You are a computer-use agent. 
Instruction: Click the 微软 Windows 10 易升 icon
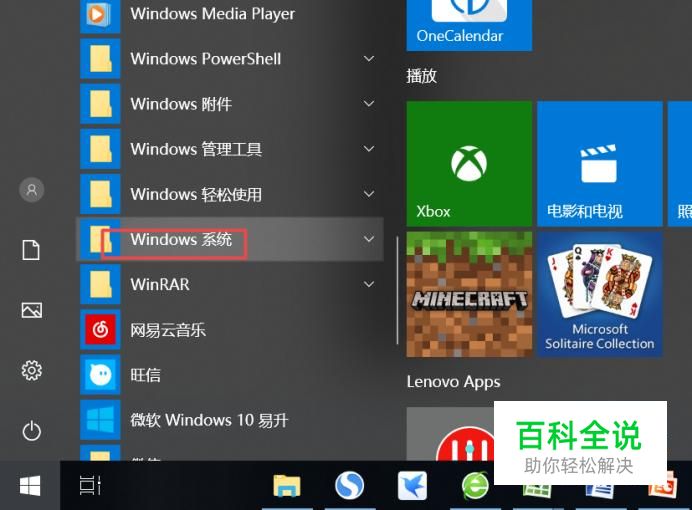[100, 420]
